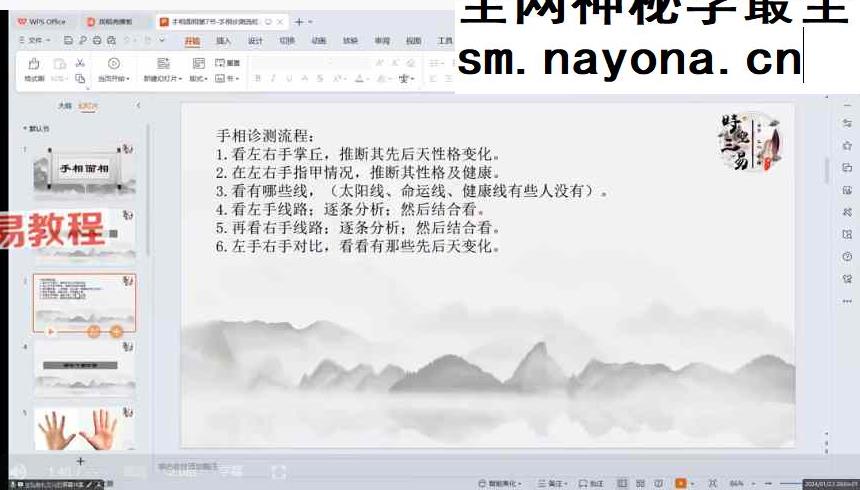Image resolution: width=860 pixels, height=490 pixels.
Task: Open 智能美化 in status bar
Action: pyautogui.click(x=499, y=483)
